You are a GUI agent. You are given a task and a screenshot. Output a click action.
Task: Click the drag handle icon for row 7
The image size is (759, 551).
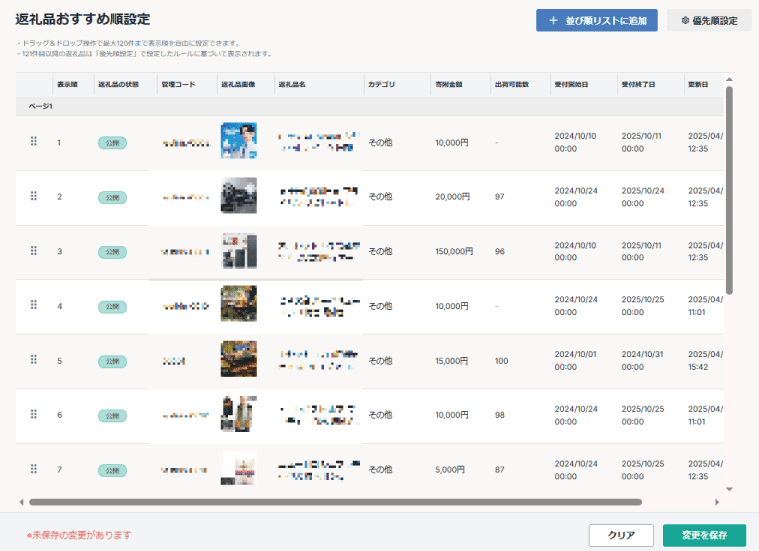34,469
